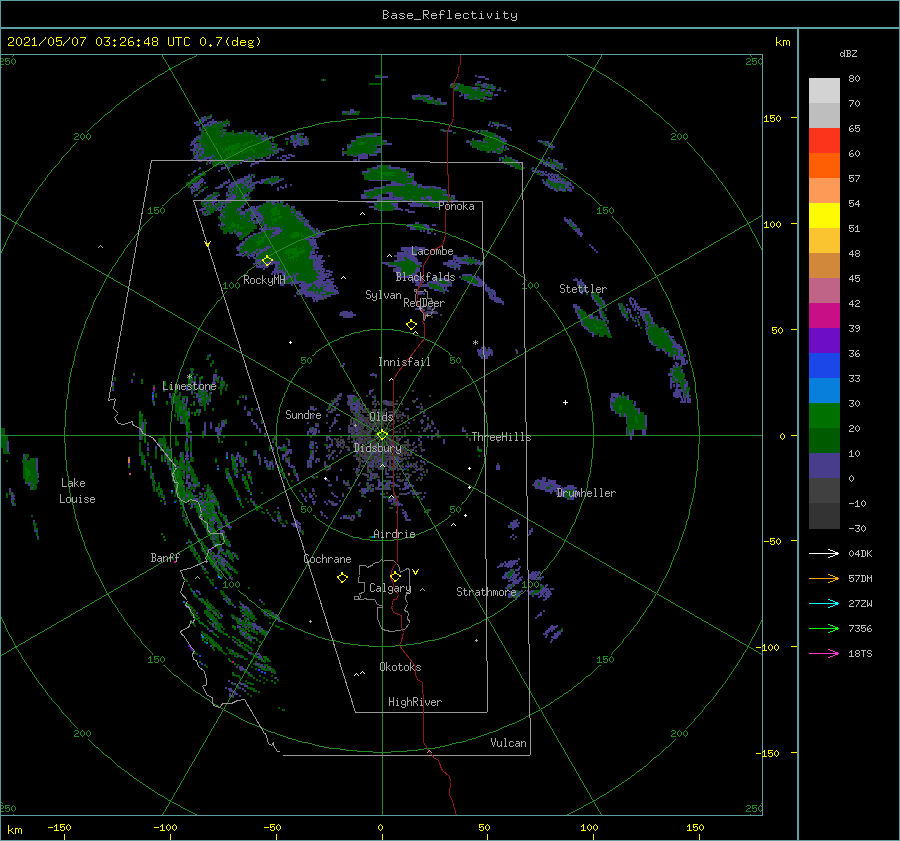This screenshot has height=841, width=900.
Task: Click the Lake Louise map label
Action: (77, 491)
